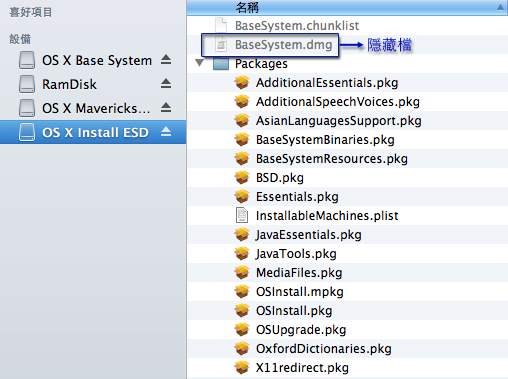Select the Packages folder name
Viewport: 508px width, 379px height.
(261, 64)
